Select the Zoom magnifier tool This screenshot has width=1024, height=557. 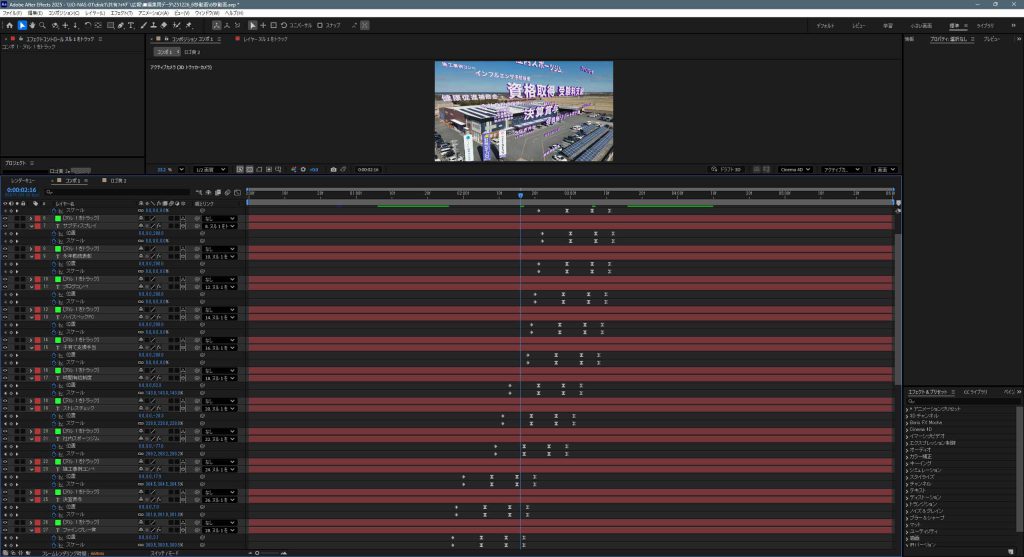point(42,24)
